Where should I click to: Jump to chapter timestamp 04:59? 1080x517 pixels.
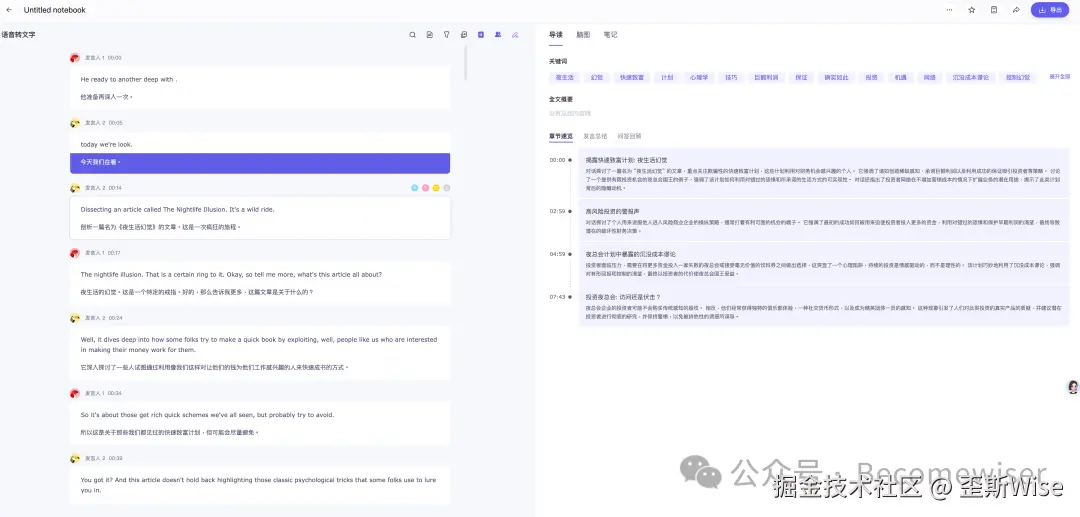pos(557,254)
